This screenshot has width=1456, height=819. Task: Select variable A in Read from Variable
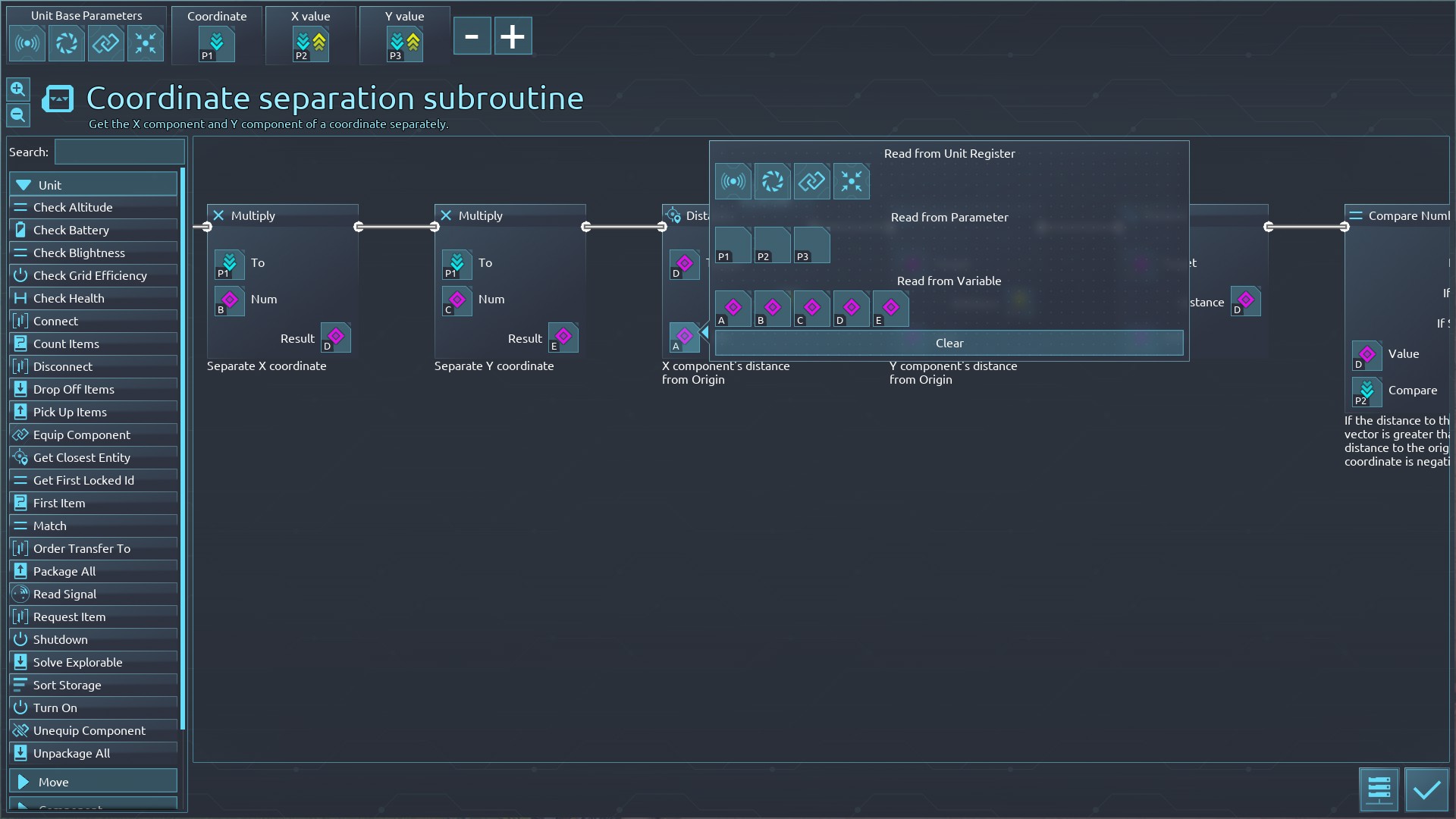[x=733, y=309]
